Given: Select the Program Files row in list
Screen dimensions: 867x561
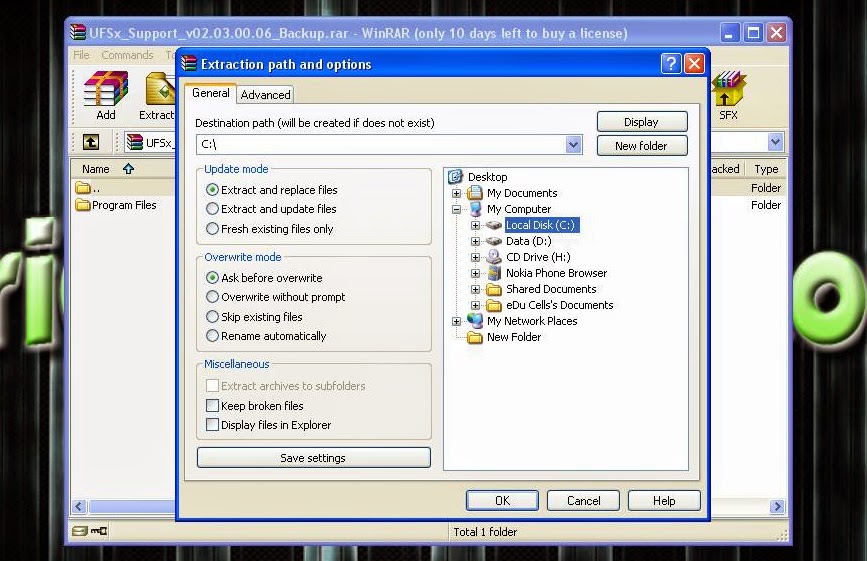Looking at the screenshot, I should pyautogui.click(x=124, y=205).
